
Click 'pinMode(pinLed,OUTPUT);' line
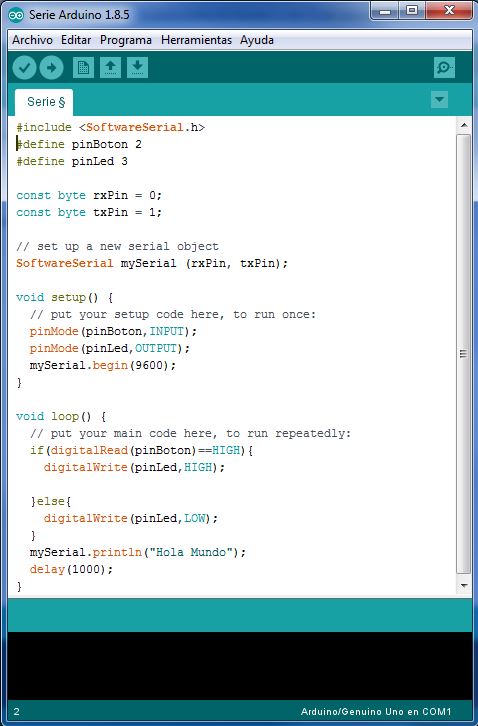110,349
